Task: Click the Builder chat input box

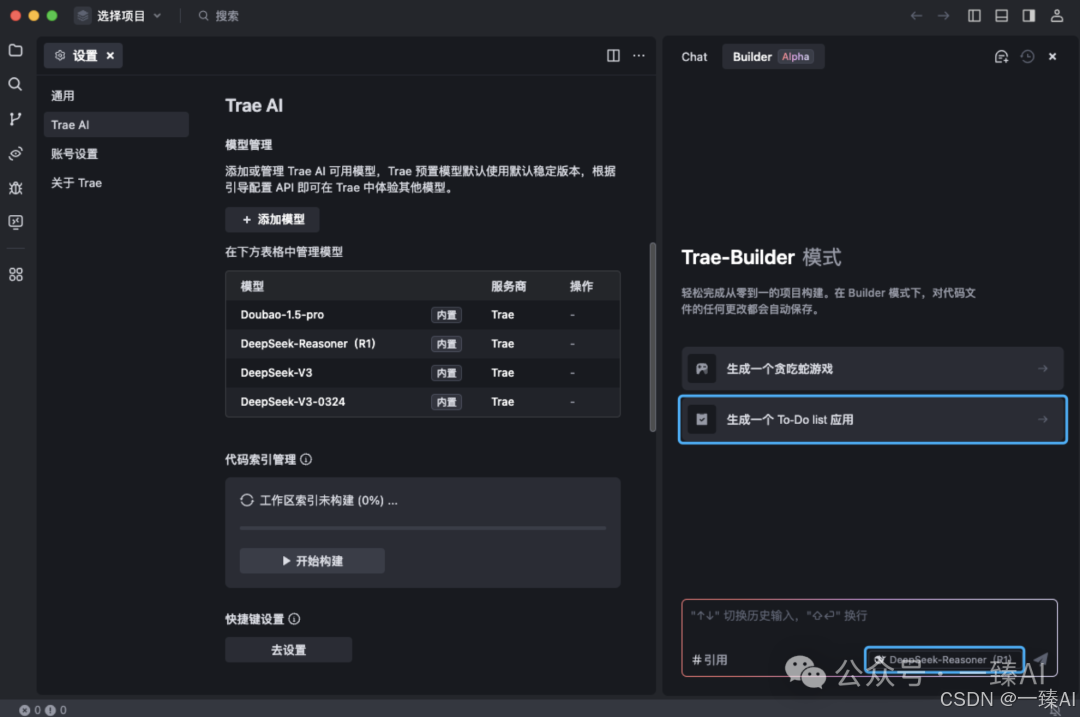Action: coord(869,638)
